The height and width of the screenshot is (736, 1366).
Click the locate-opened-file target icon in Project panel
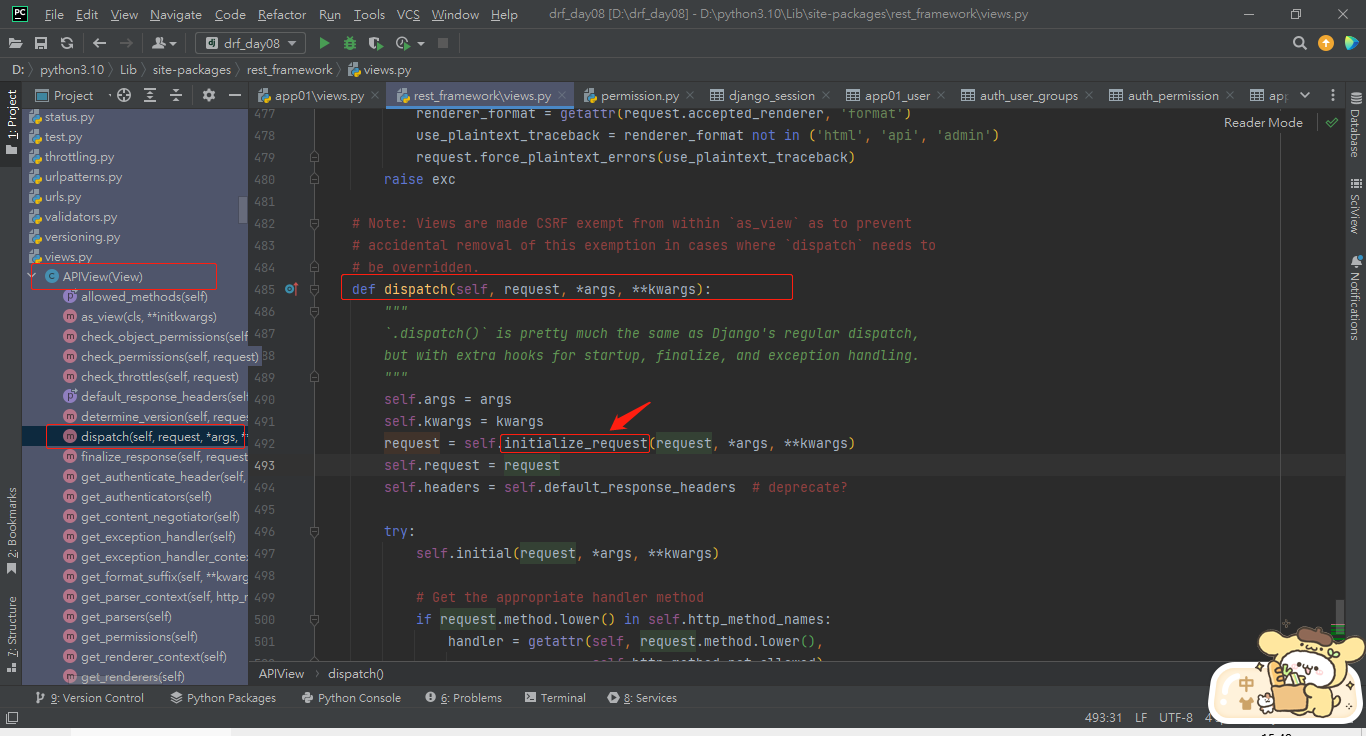(x=124, y=95)
